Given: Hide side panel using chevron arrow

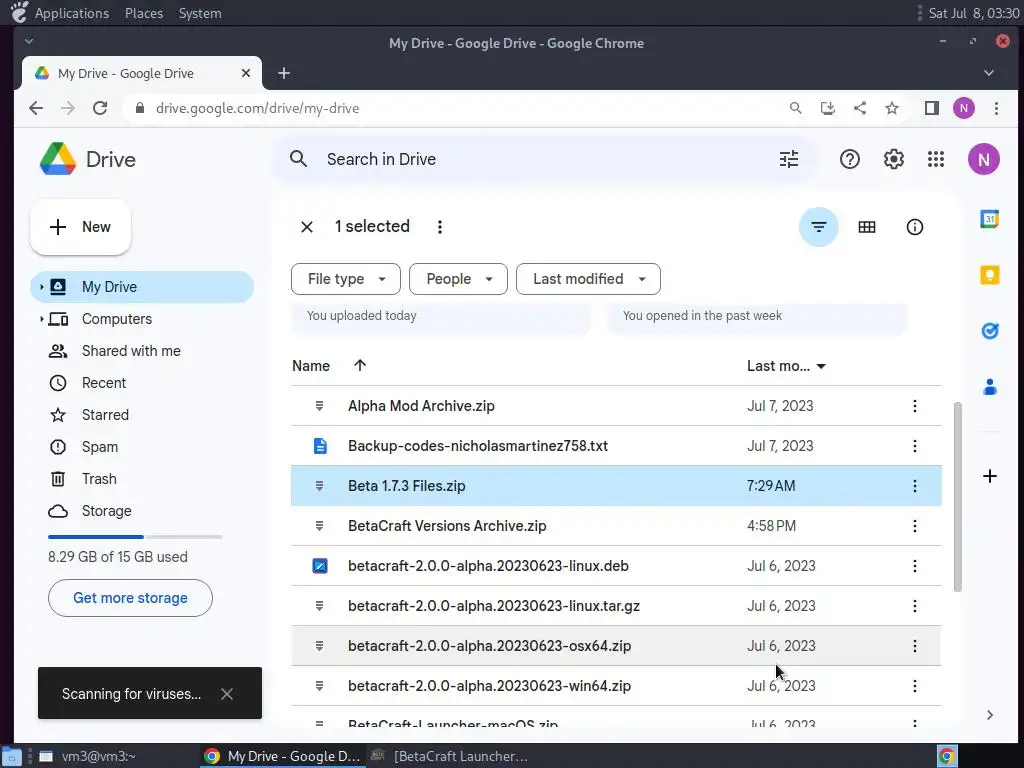Looking at the screenshot, I should (989, 715).
